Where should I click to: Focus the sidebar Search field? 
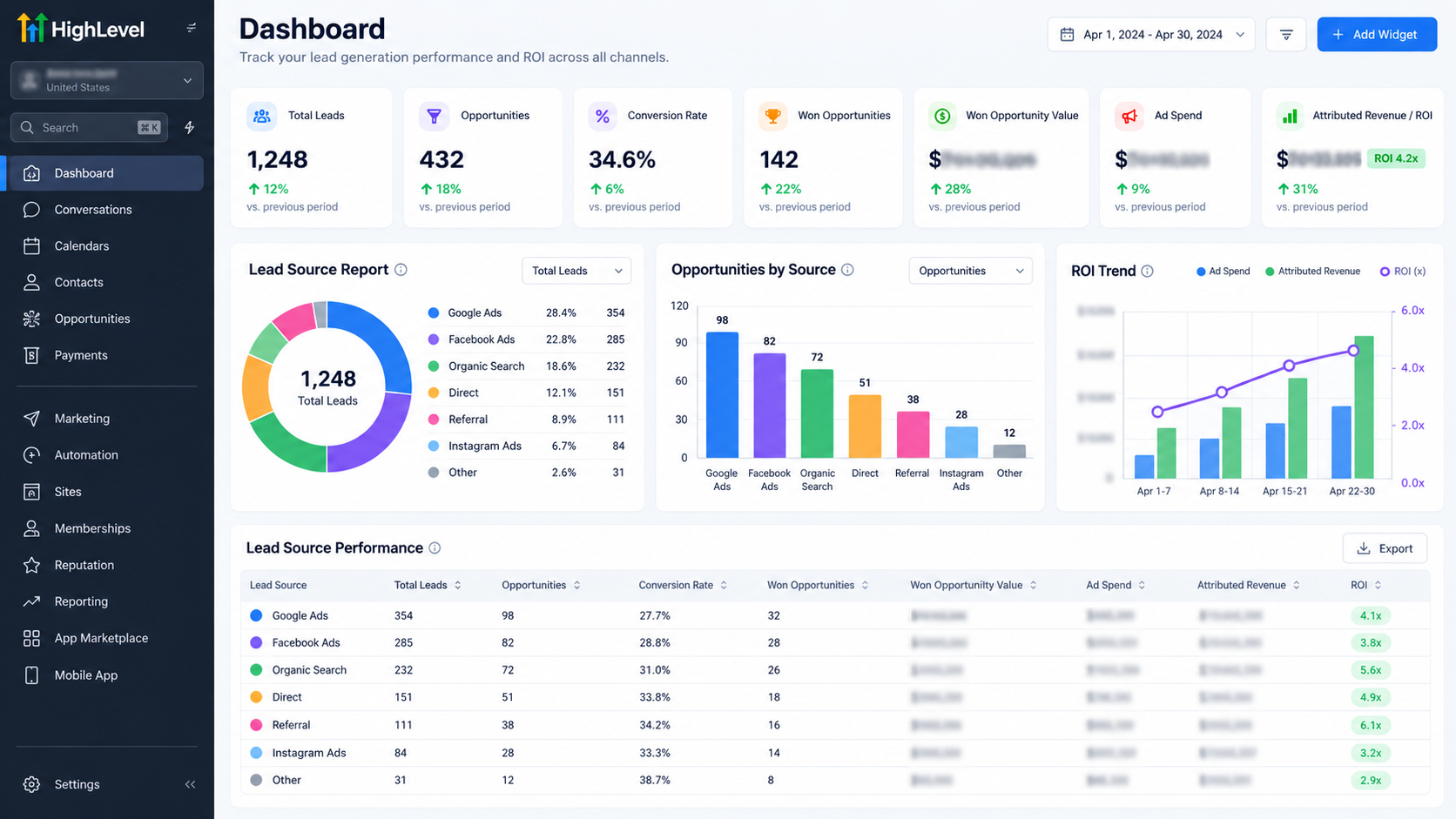89,128
